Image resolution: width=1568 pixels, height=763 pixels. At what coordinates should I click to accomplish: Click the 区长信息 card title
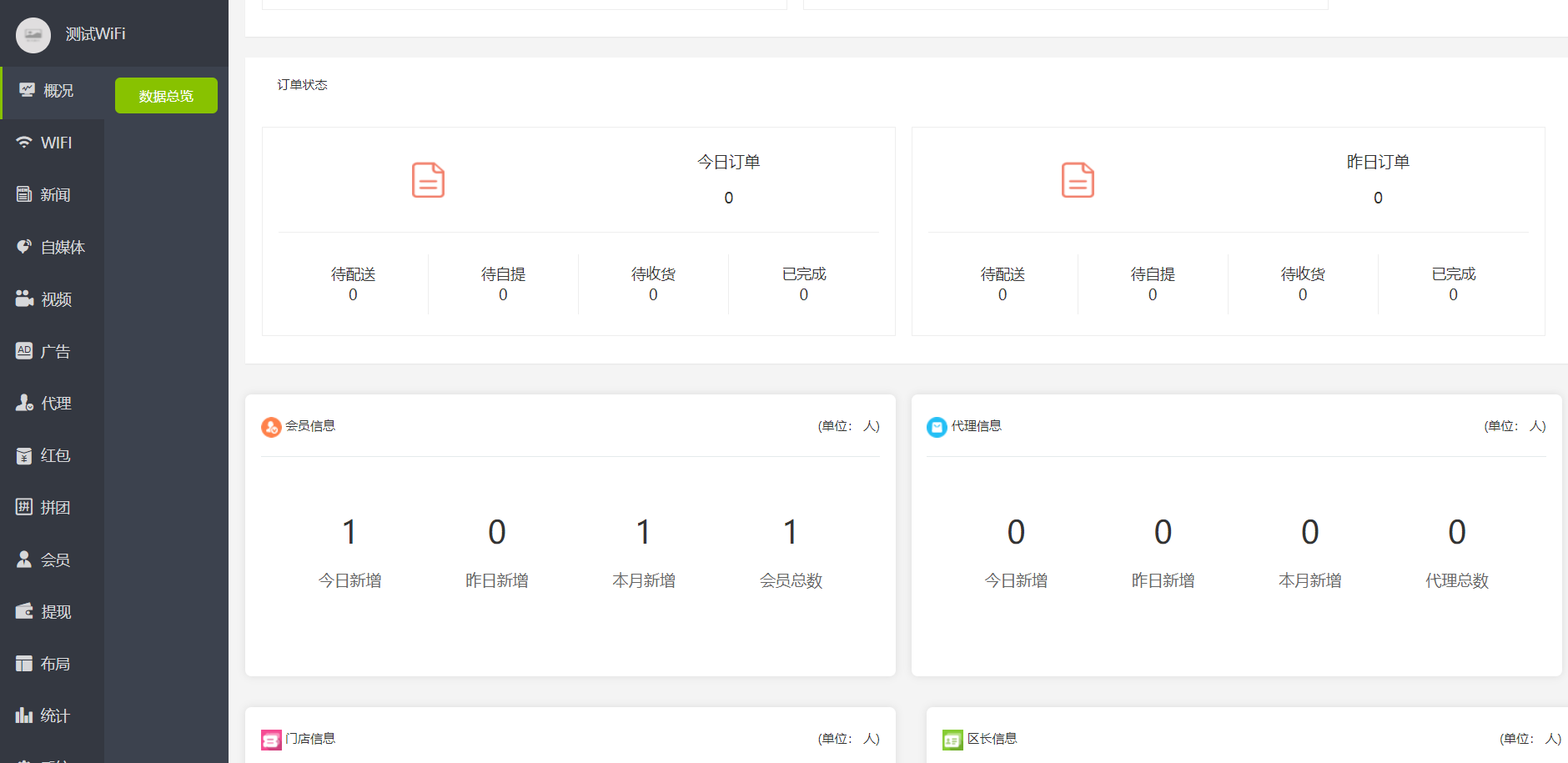[992, 739]
